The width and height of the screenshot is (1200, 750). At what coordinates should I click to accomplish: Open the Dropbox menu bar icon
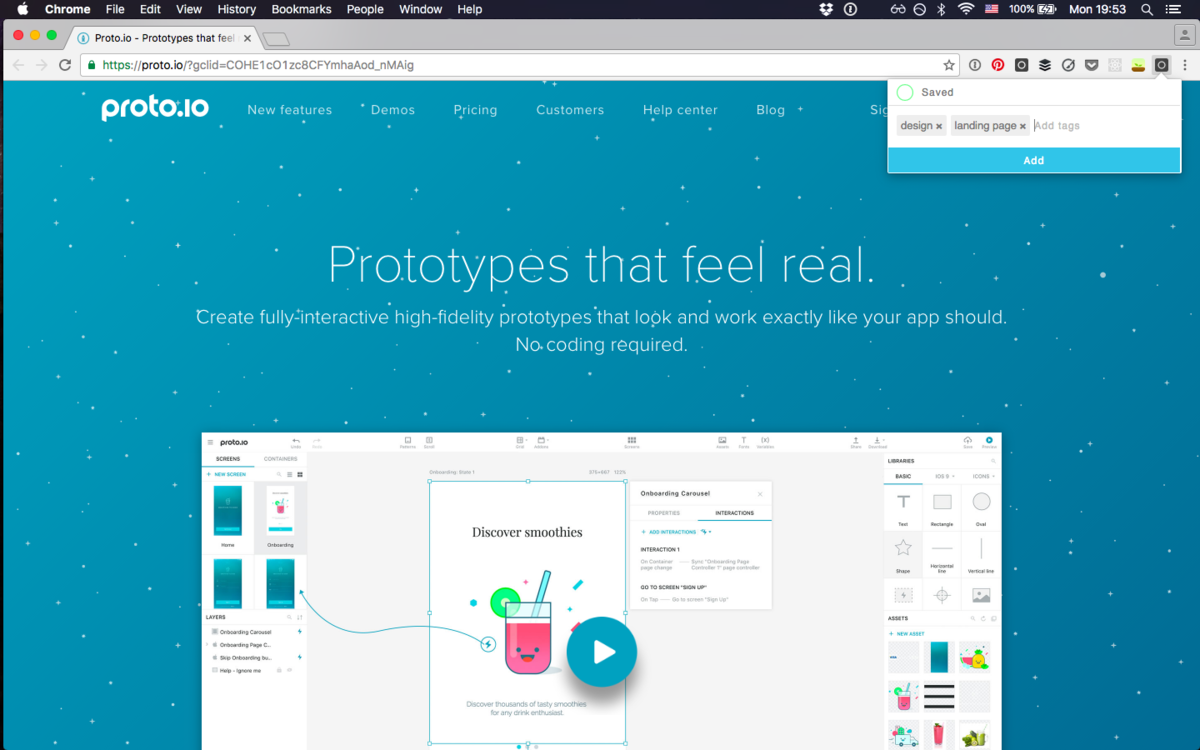[x=826, y=9]
